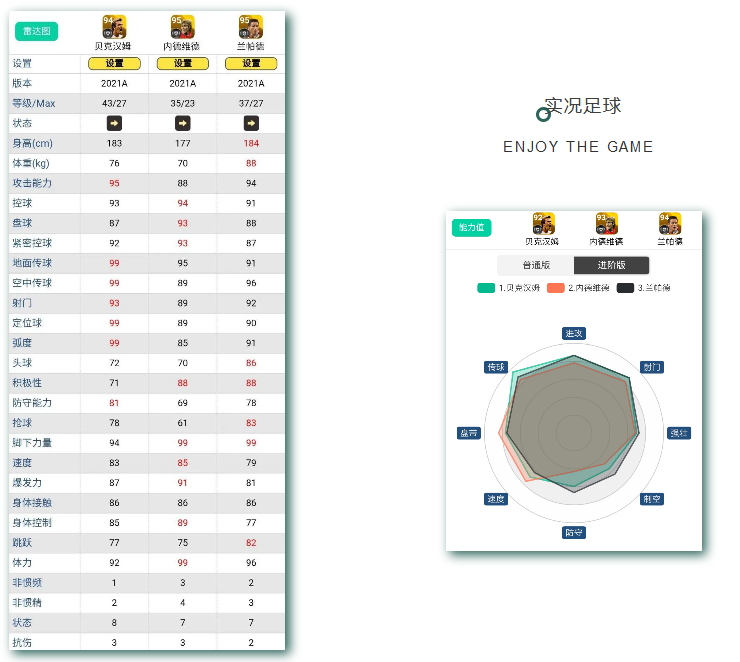740x662 pixels.
Task: Click 设置 button under 内德维德
Action: [183, 64]
